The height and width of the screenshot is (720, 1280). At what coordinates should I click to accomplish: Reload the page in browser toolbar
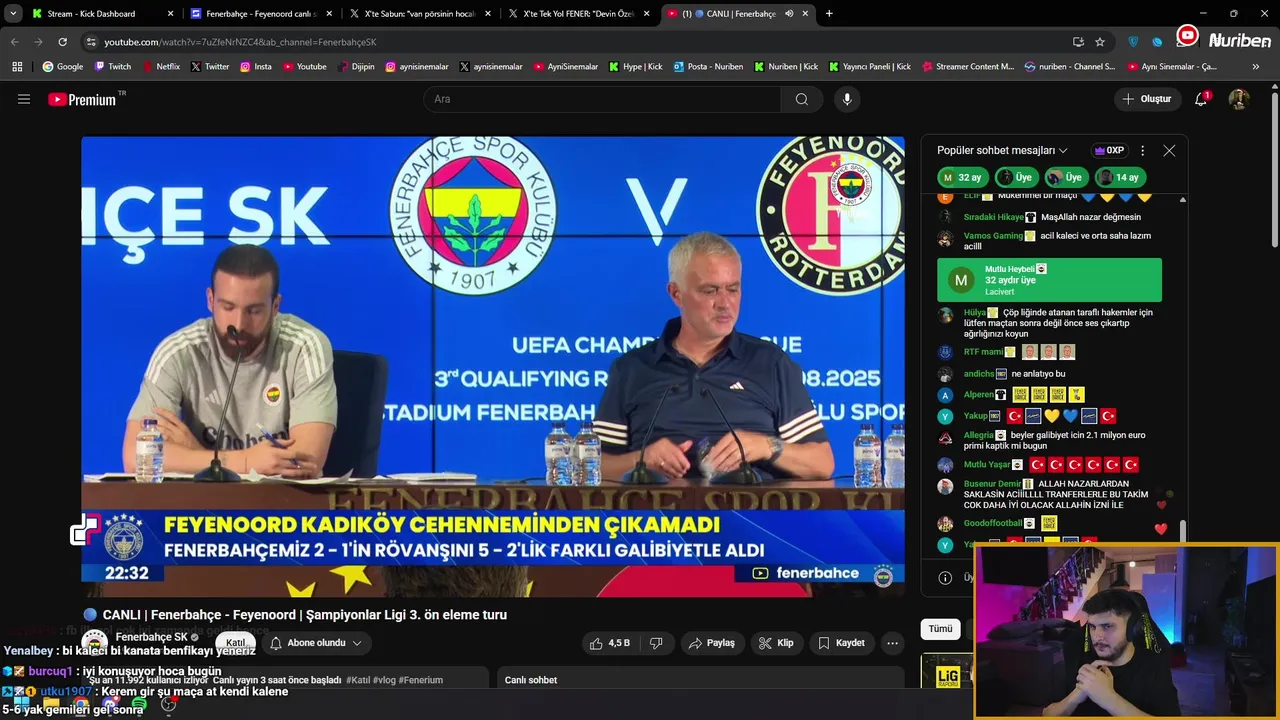coord(62,42)
